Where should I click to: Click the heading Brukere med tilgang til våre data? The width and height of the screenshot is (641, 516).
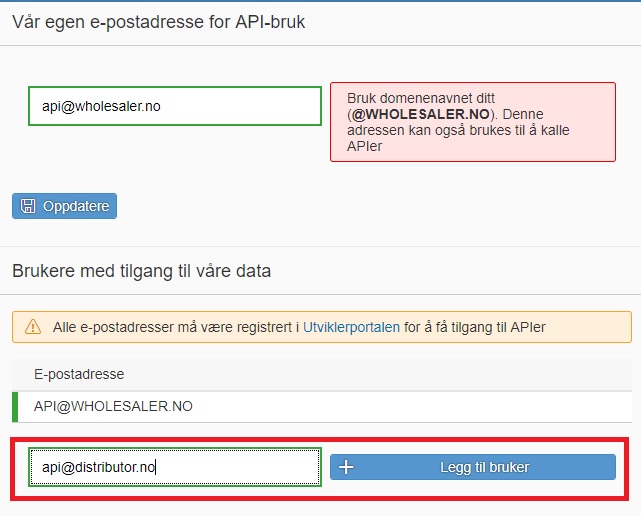pos(141,270)
